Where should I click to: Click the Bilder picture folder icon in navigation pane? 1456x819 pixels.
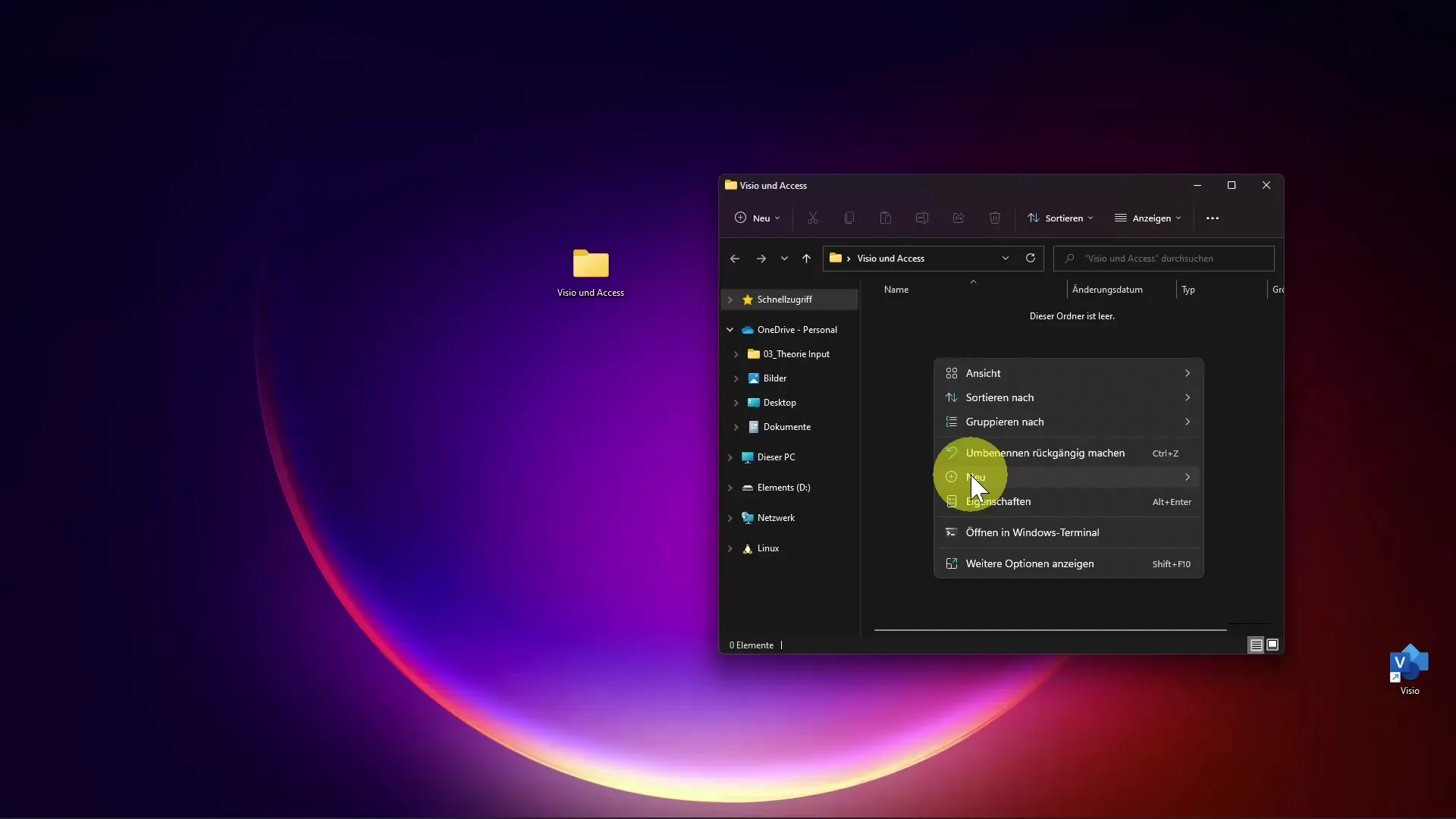pyautogui.click(x=753, y=378)
